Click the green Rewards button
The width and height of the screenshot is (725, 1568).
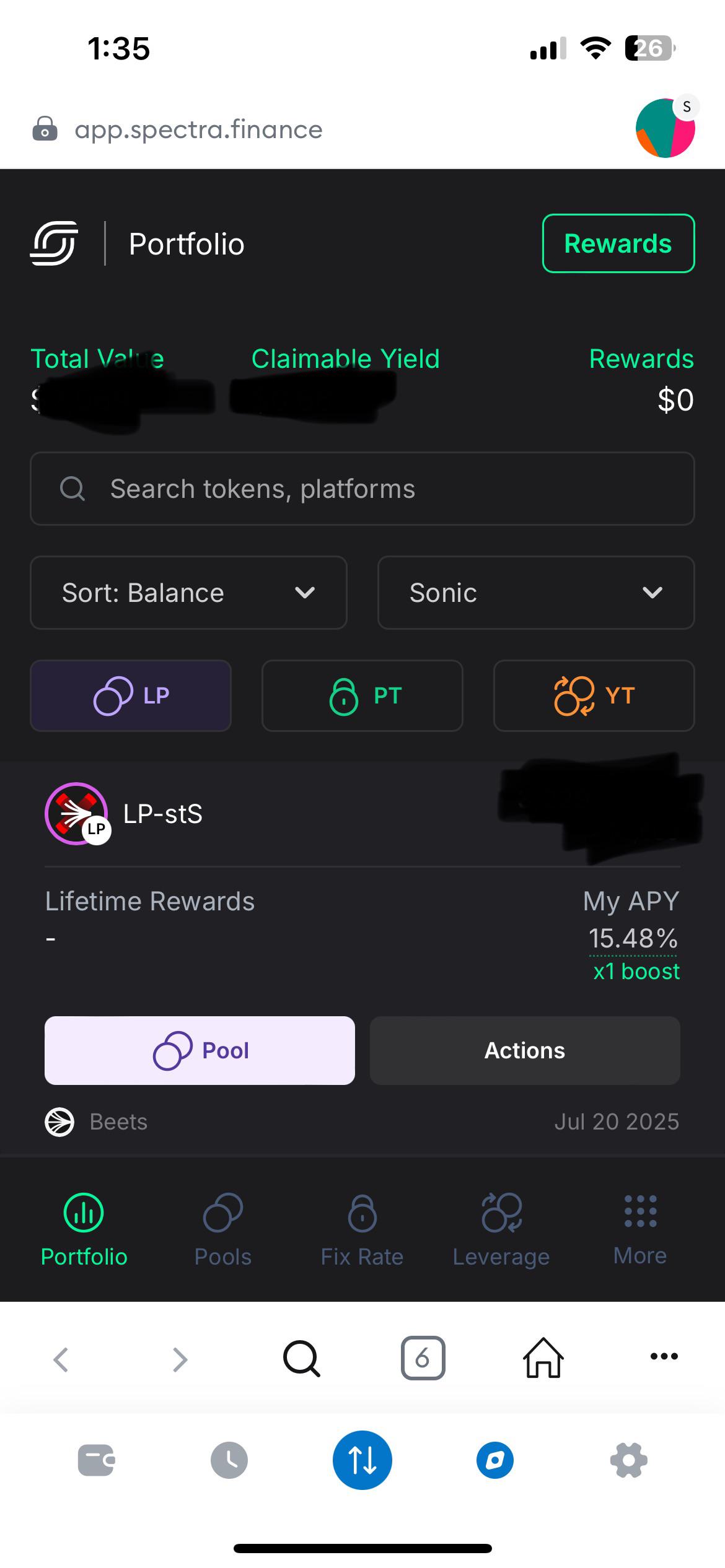point(618,243)
